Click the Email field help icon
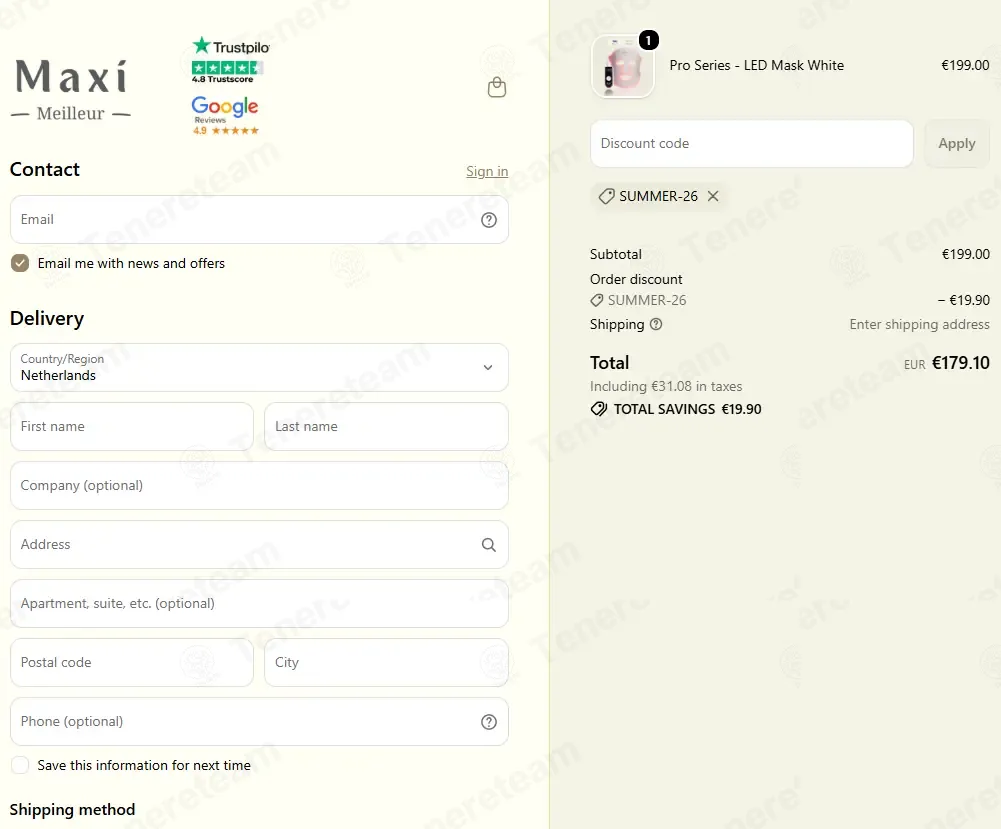Viewport: 1001px width, 829px height. pos(489,220)
